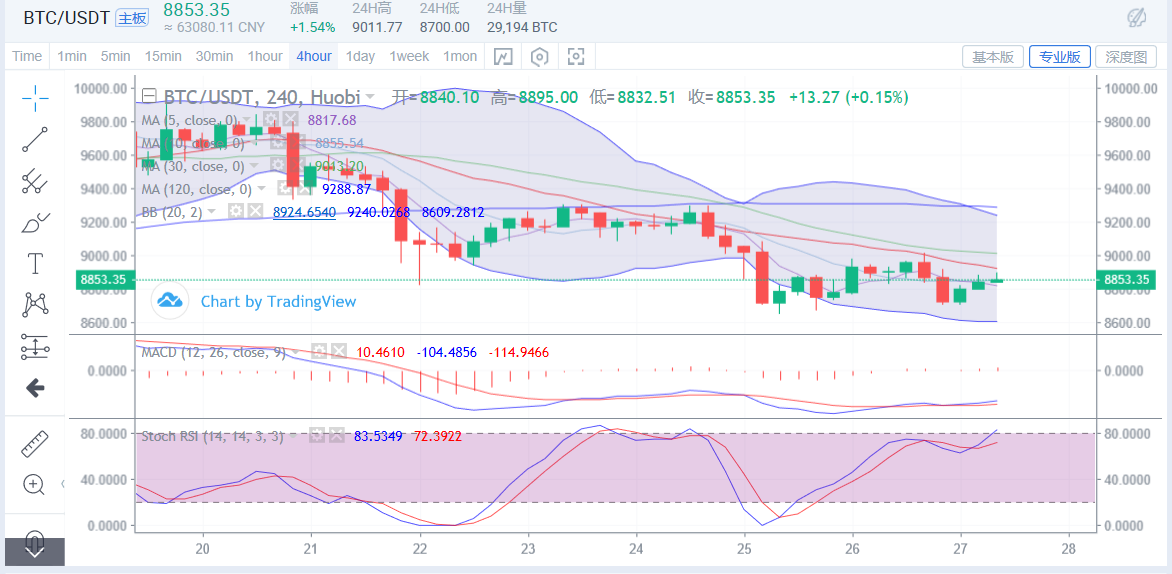
Task: Expand MA (120, close, 0) dropdown arrow
Action: (x=262, y=190)
